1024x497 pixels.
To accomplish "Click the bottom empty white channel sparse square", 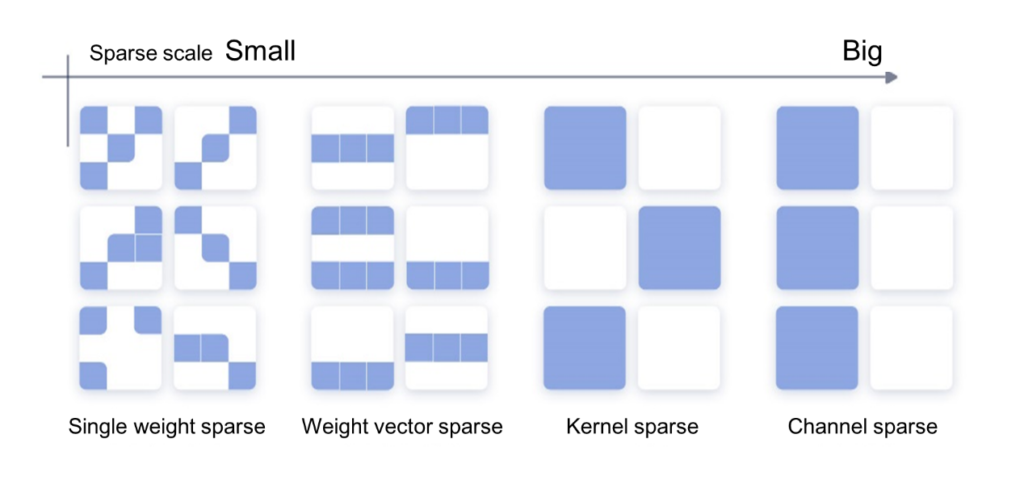I will [x=912, y=348].
